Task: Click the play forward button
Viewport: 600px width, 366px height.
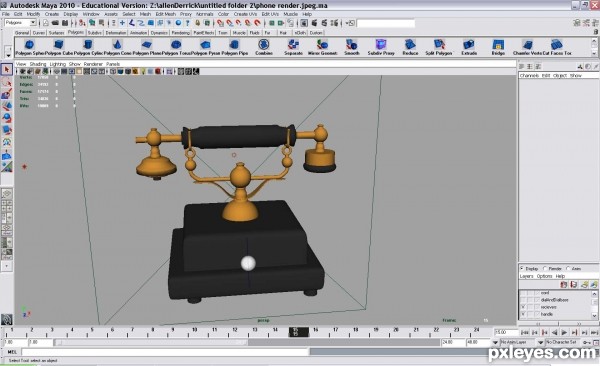Action: coord(564,333)
